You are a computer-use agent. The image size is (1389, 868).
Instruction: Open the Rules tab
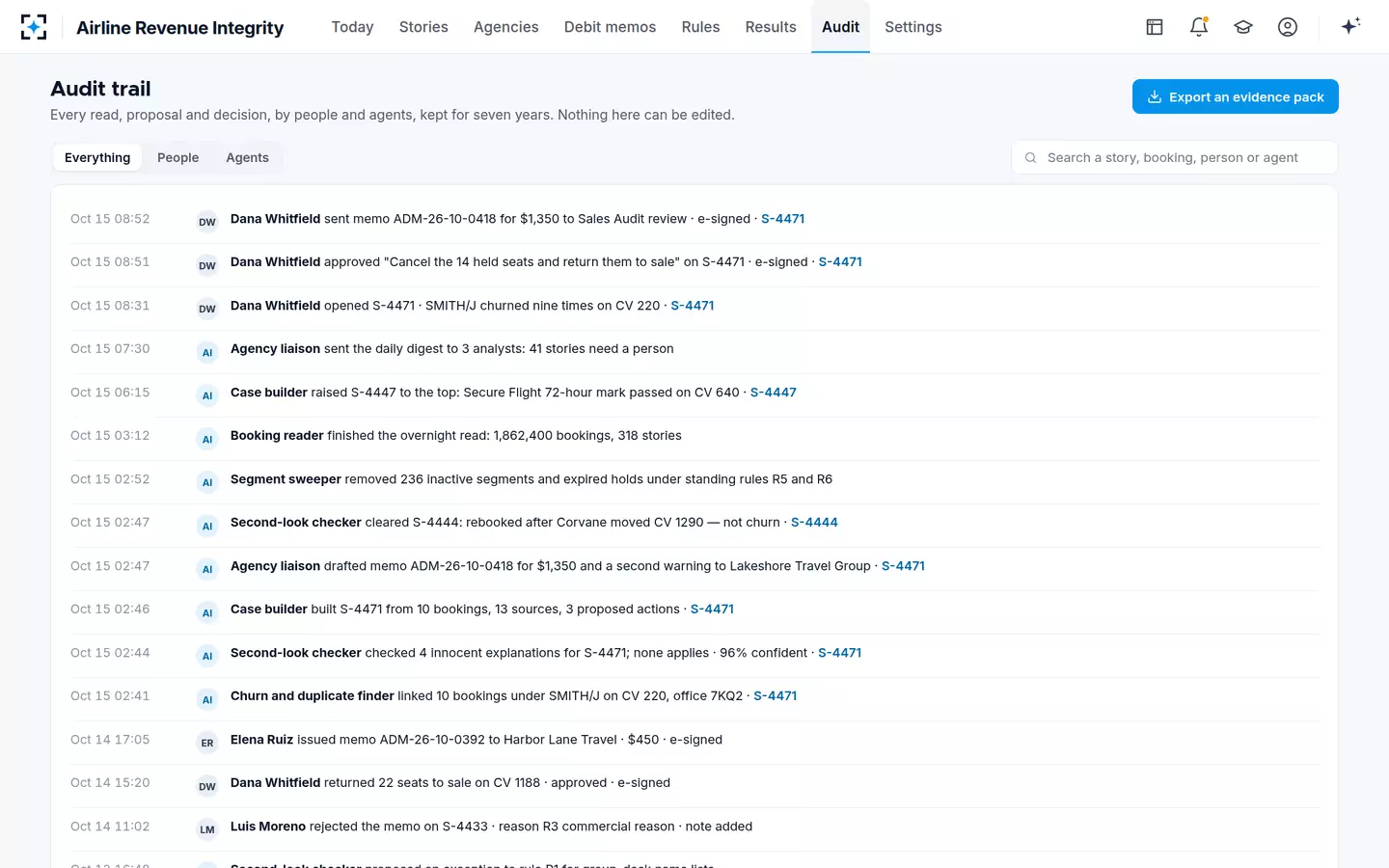(700, 27)
